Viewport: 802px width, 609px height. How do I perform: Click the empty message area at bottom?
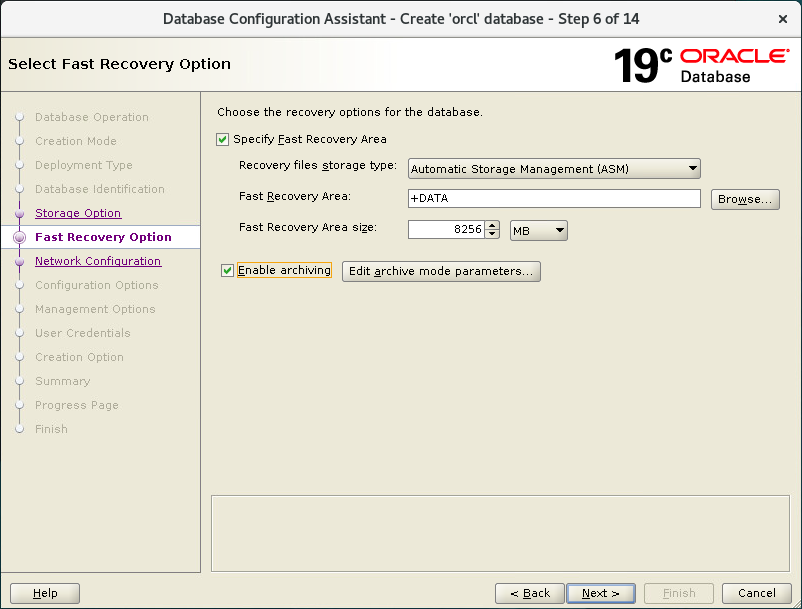point(500,533)
